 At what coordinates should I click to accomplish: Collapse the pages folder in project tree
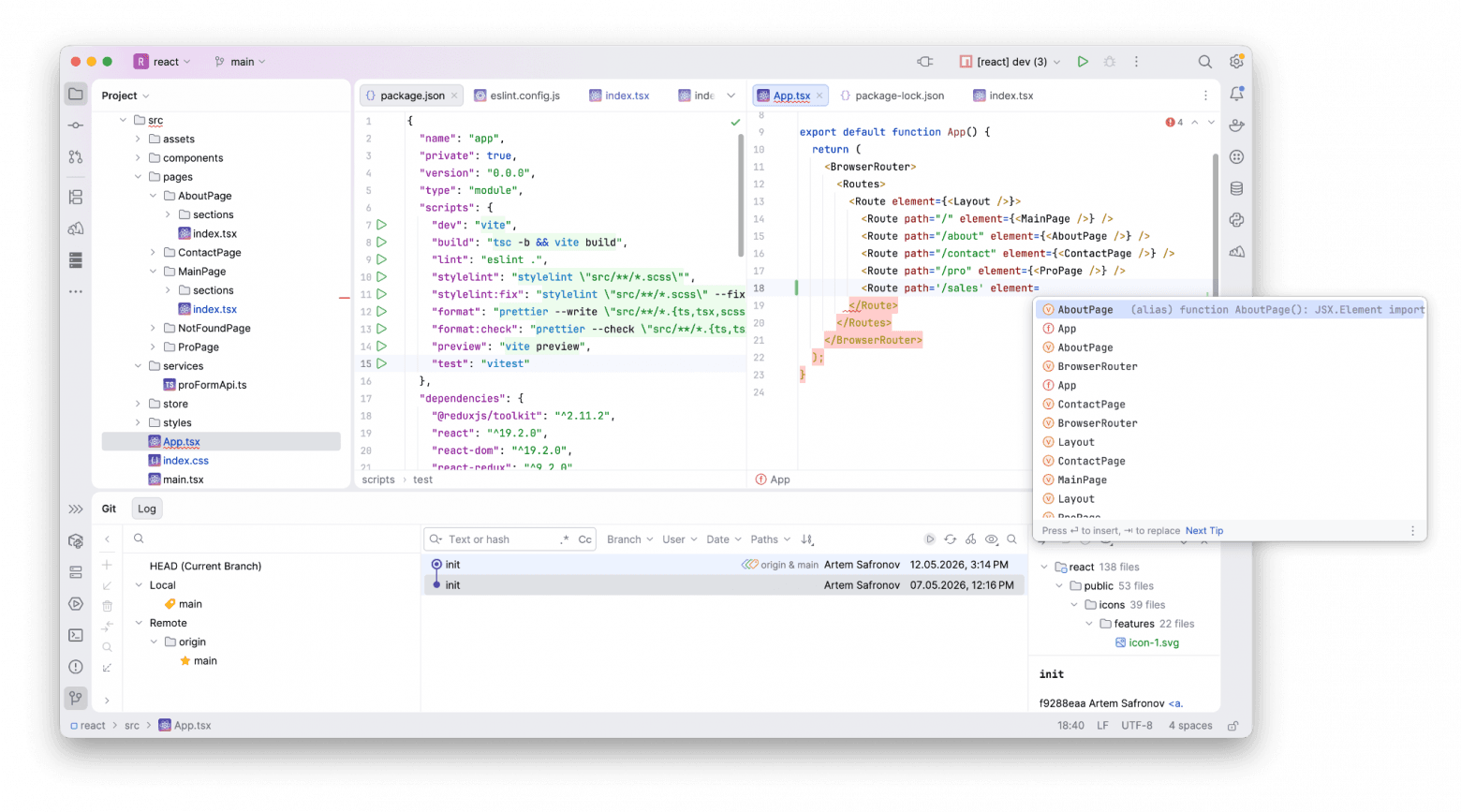(138, 177)
